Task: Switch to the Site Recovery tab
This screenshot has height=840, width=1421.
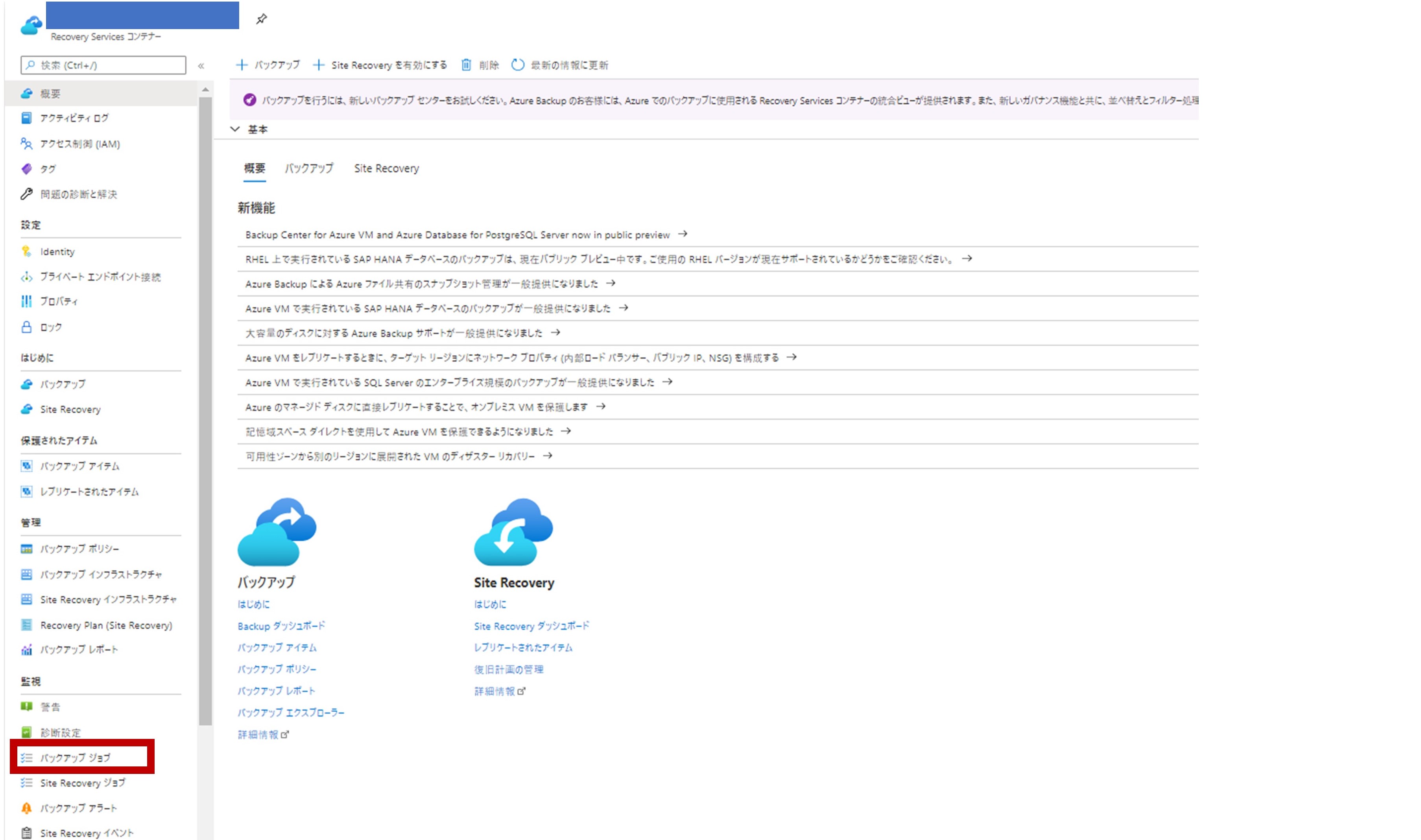Action: click(x=386, y=169)
